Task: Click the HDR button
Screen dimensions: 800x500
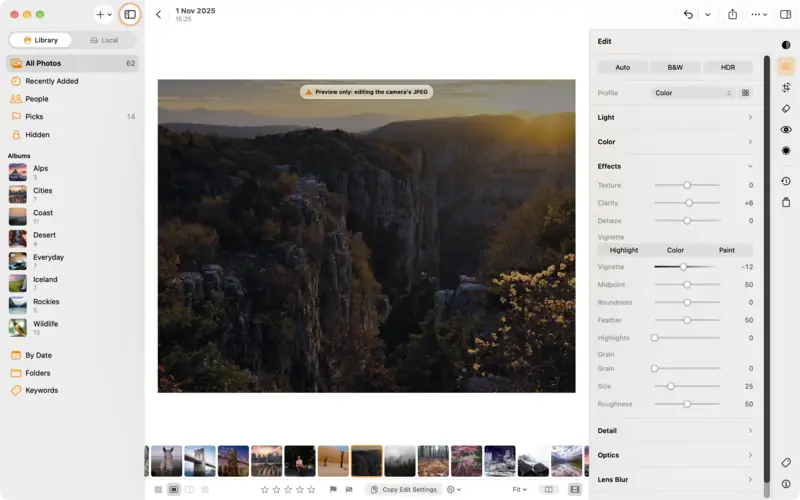Action: point(728,67)
